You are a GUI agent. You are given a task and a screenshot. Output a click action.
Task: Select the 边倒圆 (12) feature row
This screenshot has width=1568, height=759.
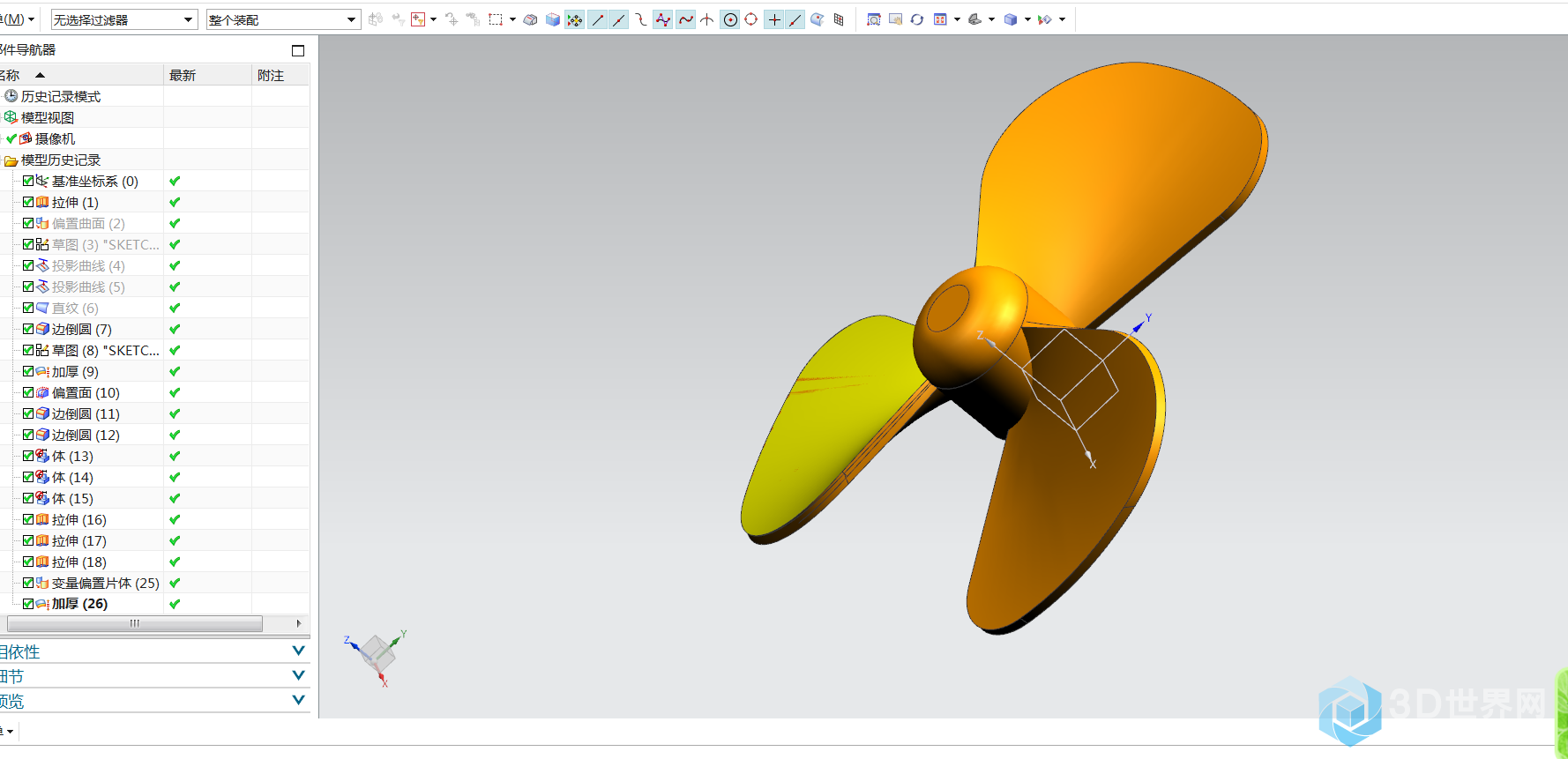[x=86, y=435]
